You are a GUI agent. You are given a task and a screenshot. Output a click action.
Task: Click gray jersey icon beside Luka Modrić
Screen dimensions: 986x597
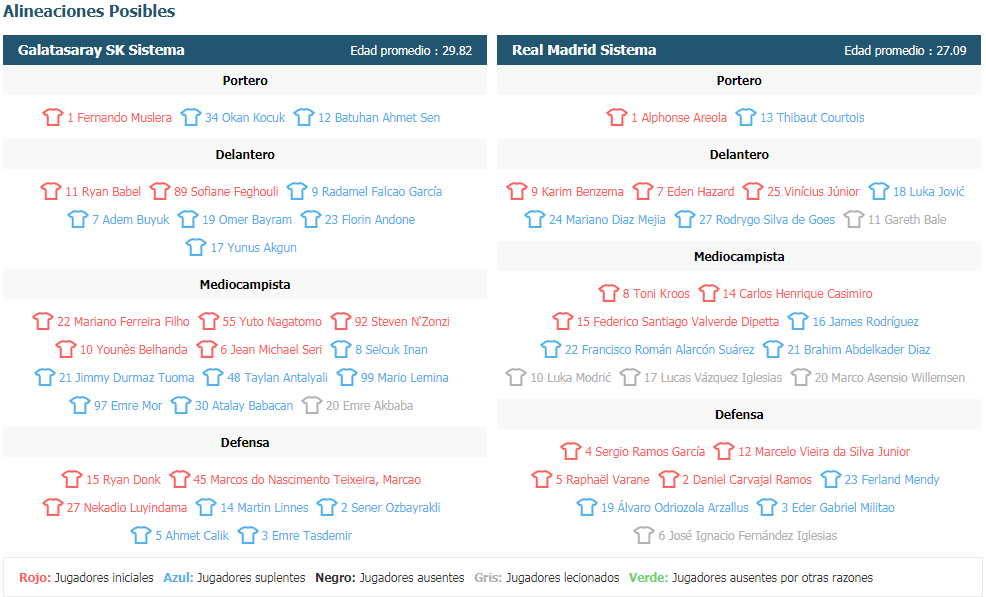[516, 377]
